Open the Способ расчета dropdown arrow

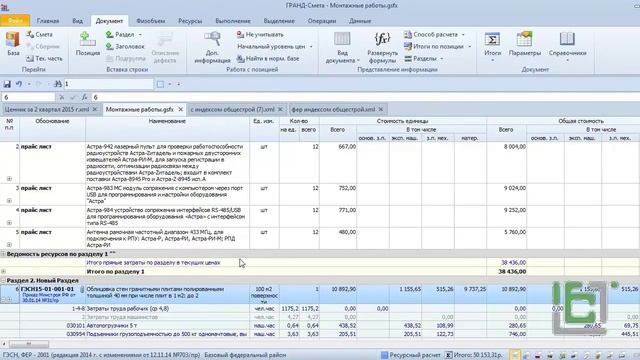pos(463,35)
